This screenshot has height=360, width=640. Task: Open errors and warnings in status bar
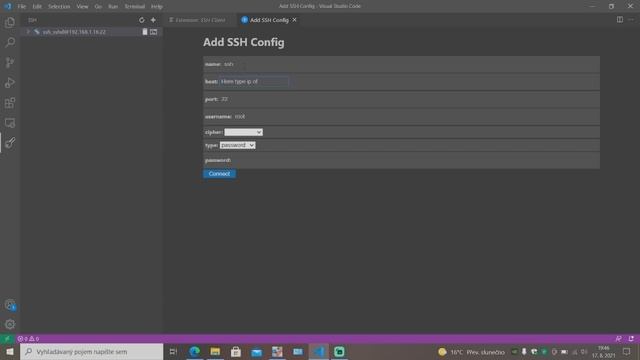pos(28,339)
